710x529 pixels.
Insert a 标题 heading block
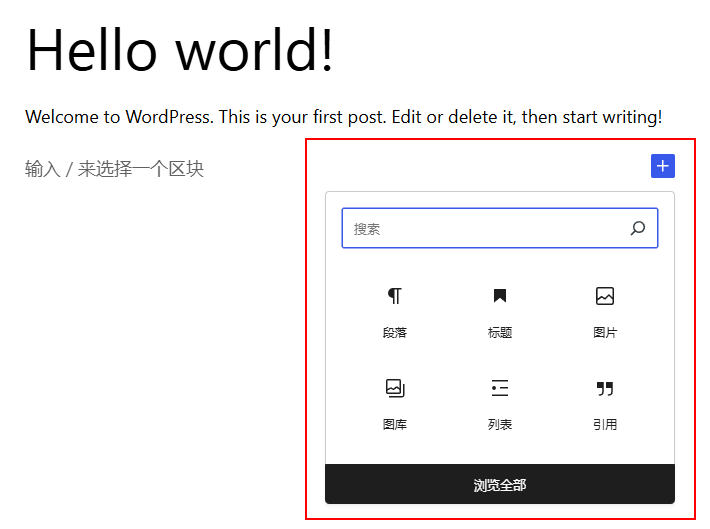[x=499, y=313]
